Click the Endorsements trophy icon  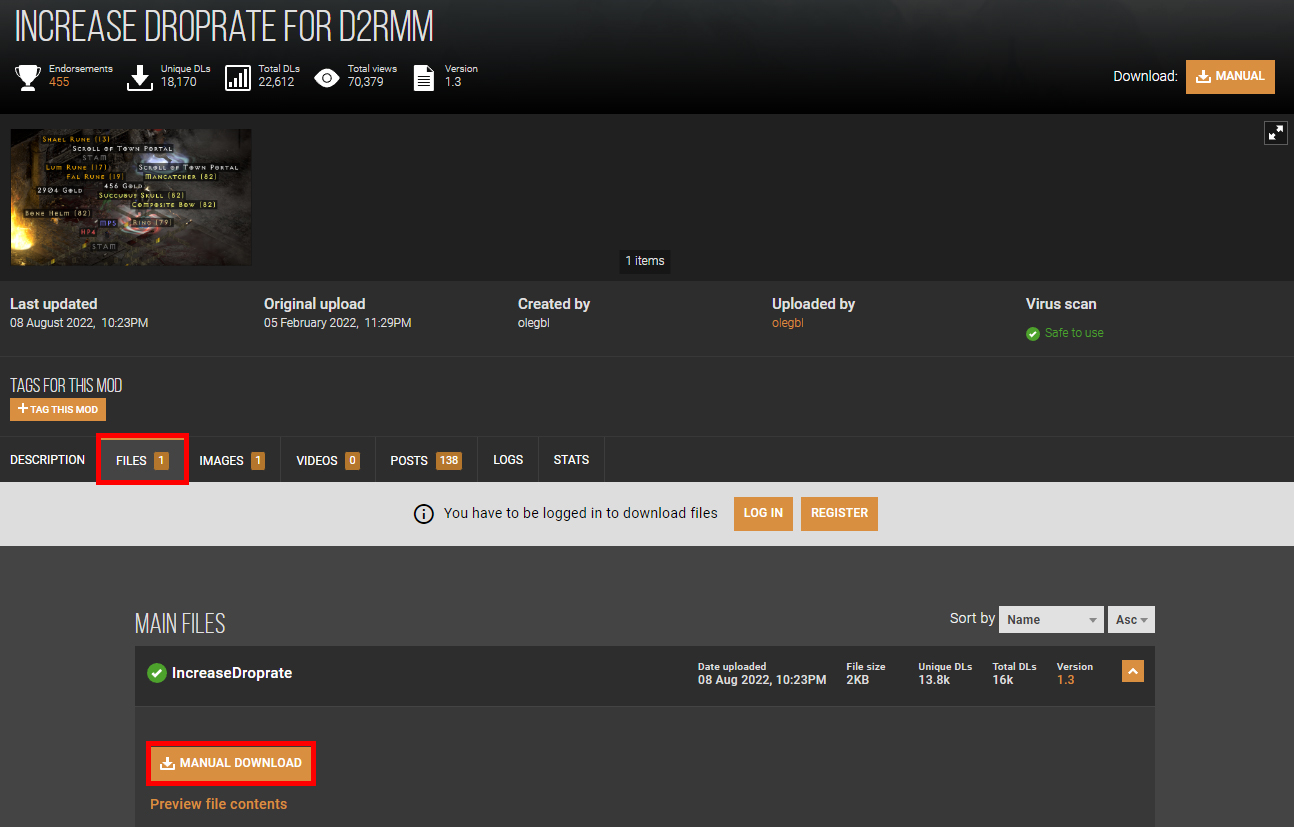(28, 77)
